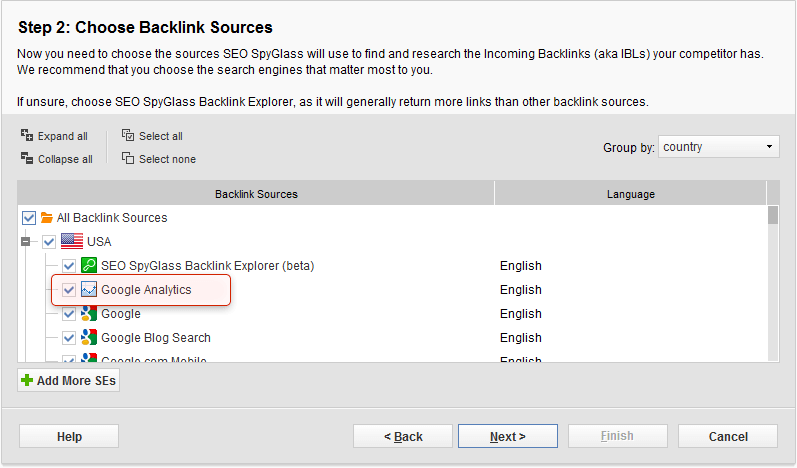Uncheck the Google Blog Search checkbox
The image size is (797, 468).
coord(69,337)
